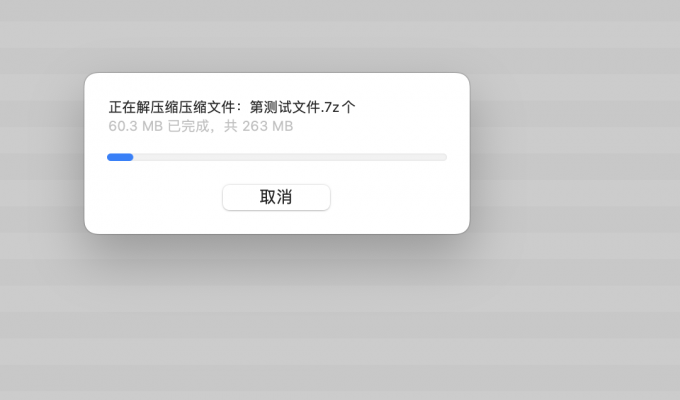
Task: Click the far right end of the progress track
Action: (x=444, y=157)
